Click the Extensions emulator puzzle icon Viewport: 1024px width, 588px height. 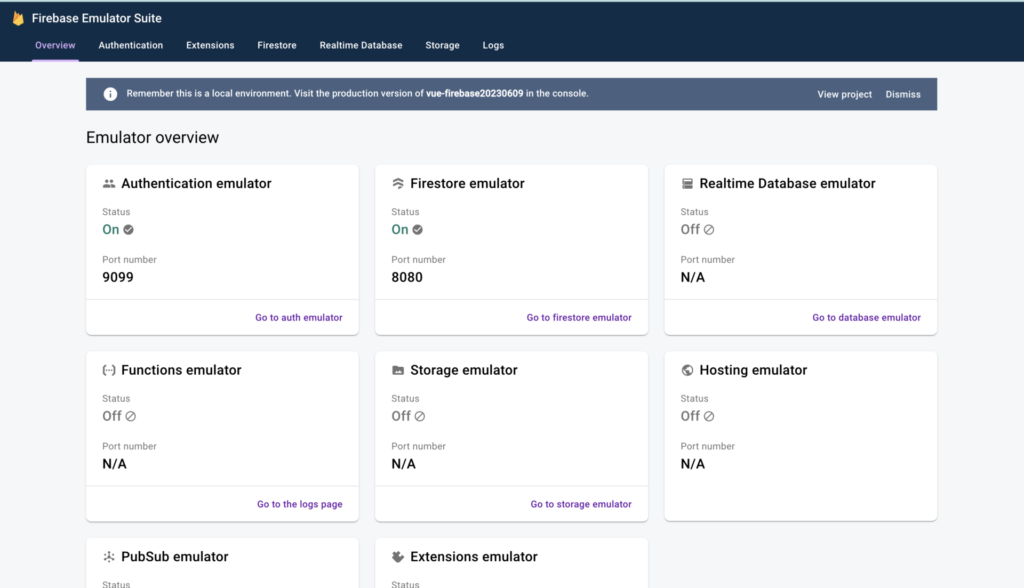pyautogui.click(x=398, y=557)
